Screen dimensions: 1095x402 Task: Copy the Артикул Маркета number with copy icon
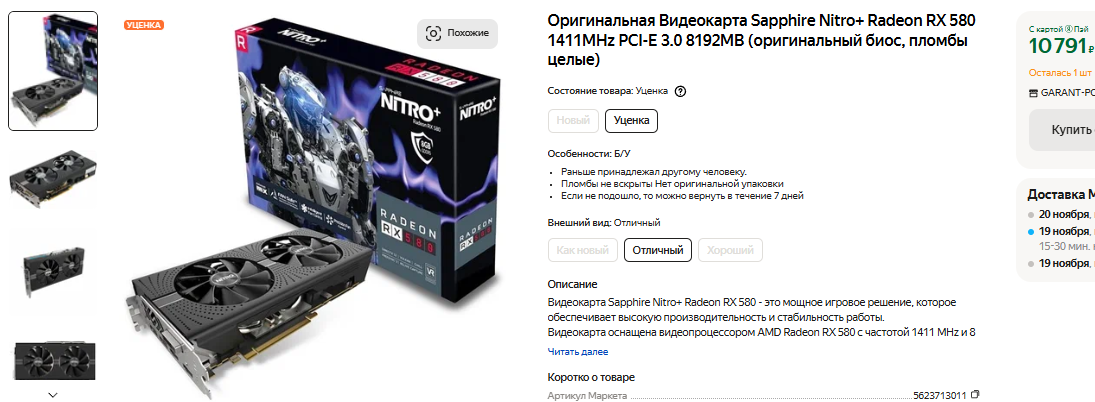[x=976, y=395]
